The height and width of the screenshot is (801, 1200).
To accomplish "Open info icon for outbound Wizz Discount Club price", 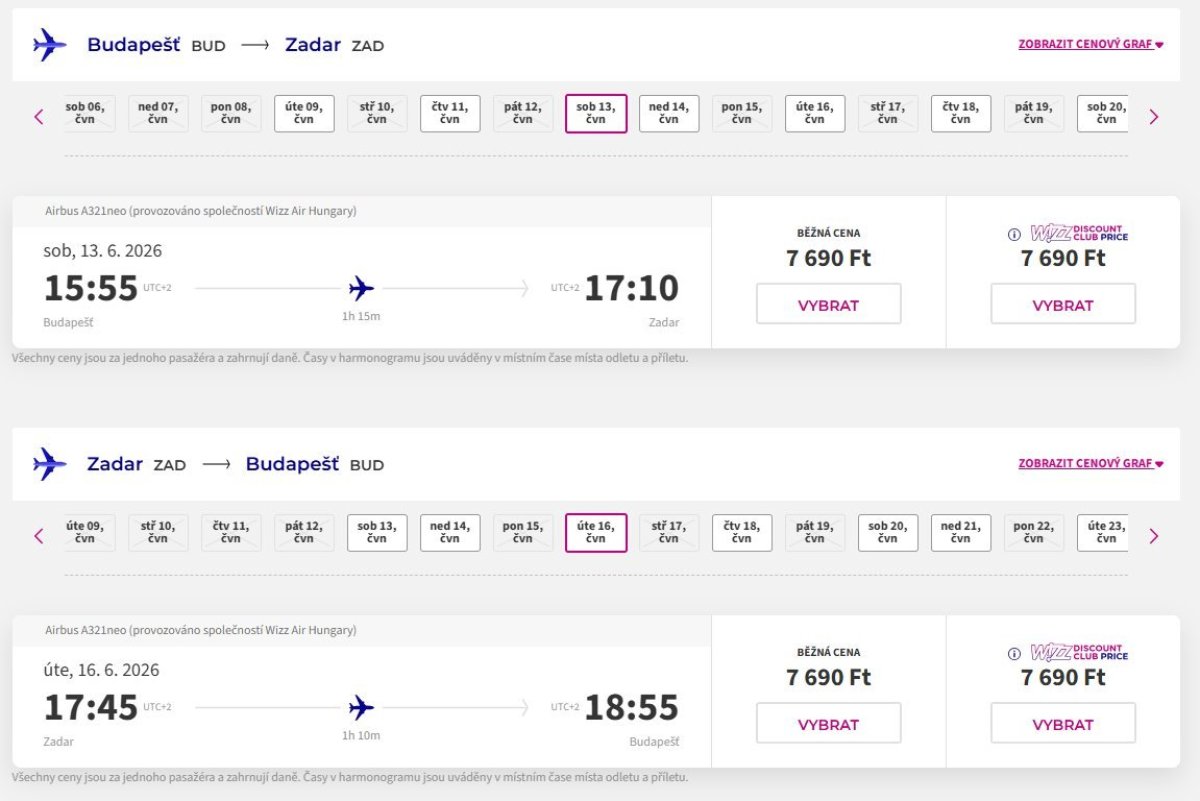I will 1014,235.
